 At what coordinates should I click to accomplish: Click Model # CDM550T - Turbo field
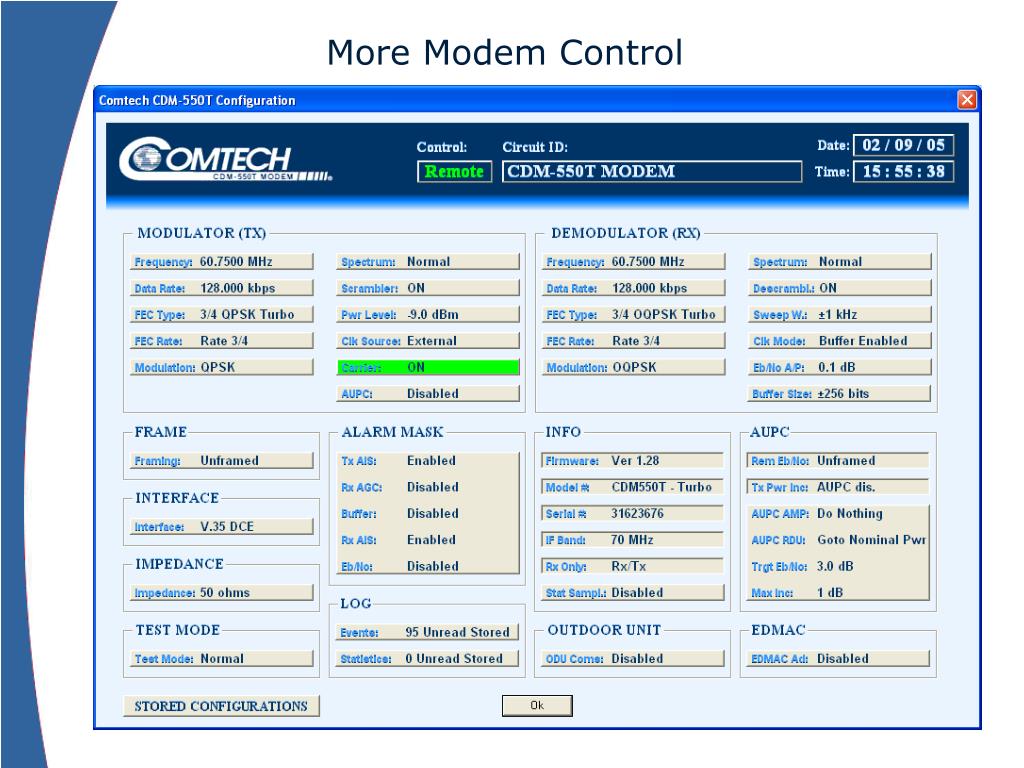tap(633, 487)
